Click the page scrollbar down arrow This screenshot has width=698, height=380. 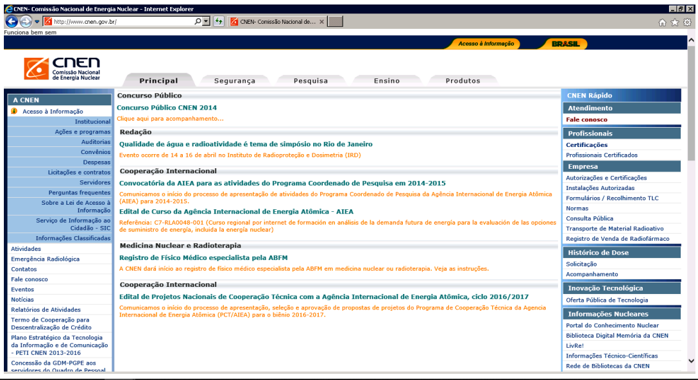coord(691,361)
